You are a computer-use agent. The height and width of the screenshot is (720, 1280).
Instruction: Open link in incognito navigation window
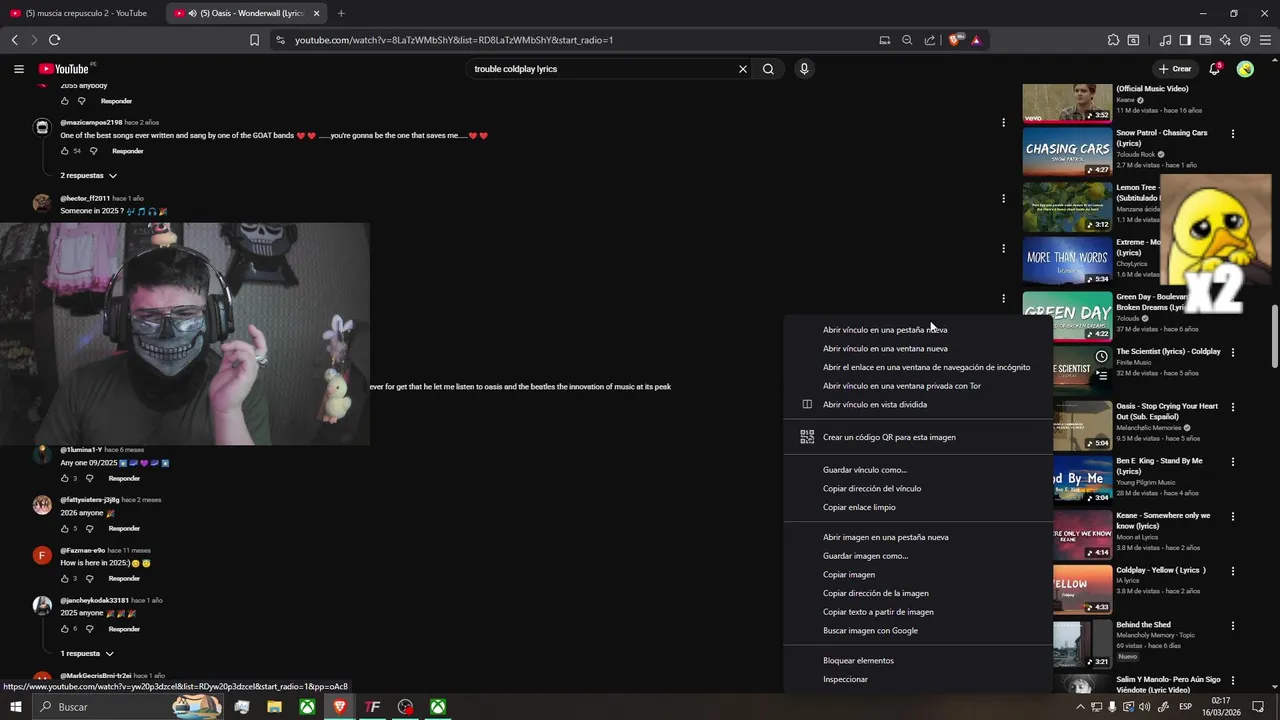[x=917, y=367]
